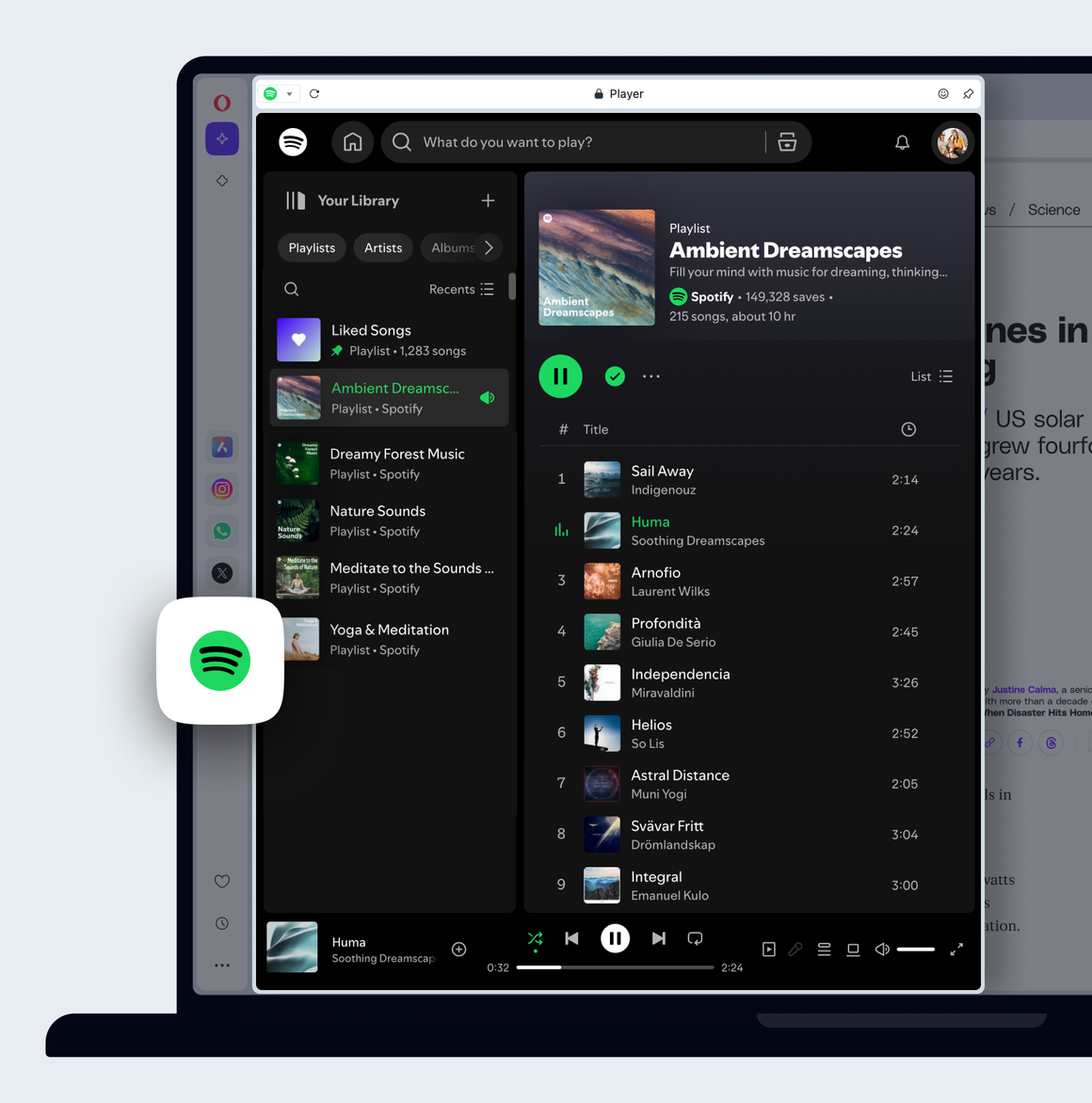Image resolution: width=1092 pixels, height=1103 pixels.
Task: Open the List view dropdown
Action: tap(930, 376)
